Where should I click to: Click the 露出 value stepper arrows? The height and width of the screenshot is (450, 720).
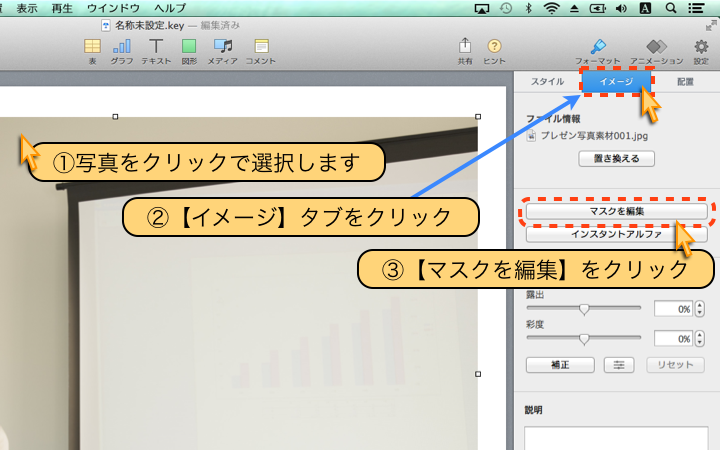tap(699, 309)
